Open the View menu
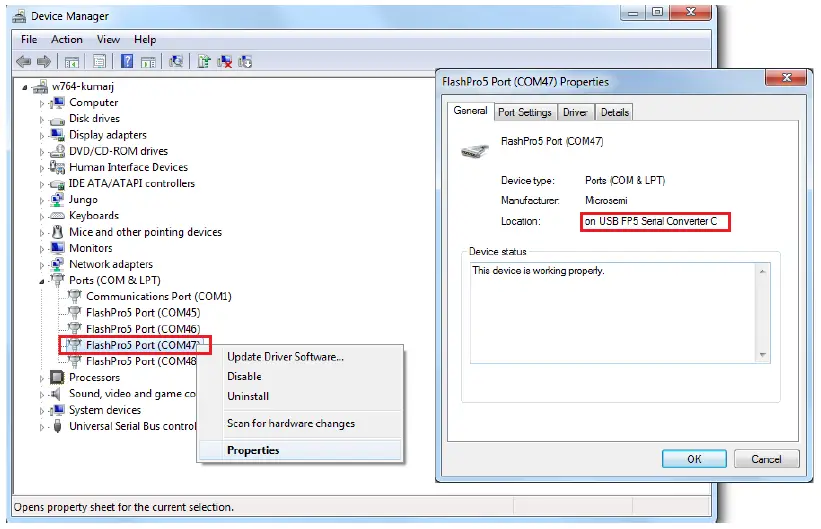 pyautogui.click(x=108, y=39)
